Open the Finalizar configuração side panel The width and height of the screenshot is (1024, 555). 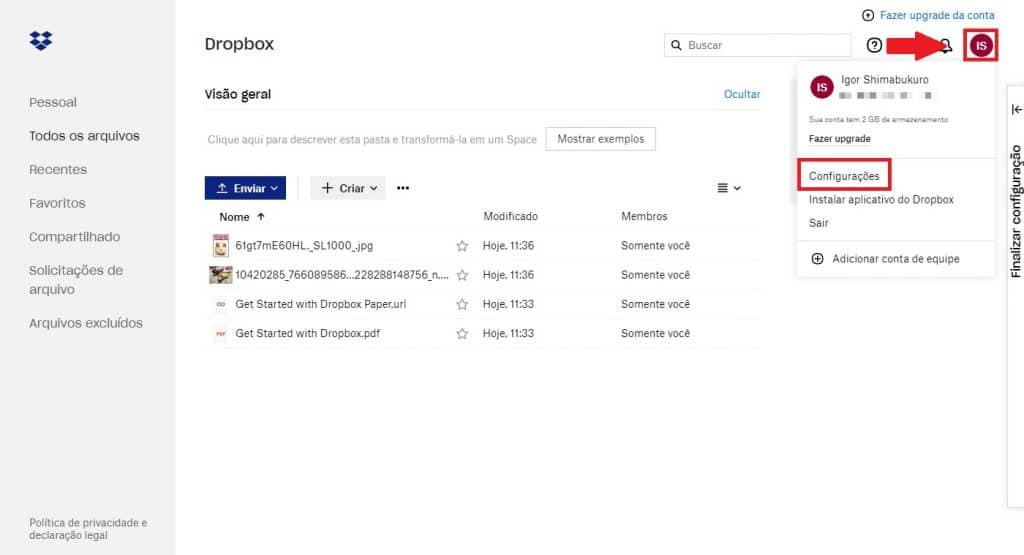point(1016,212)
